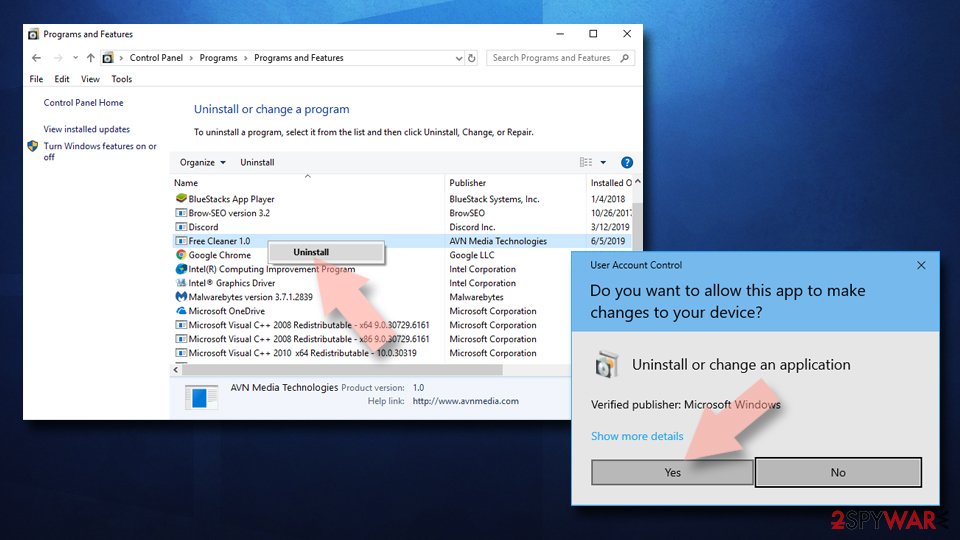Click horizontal scrollbar left arrow

176,370
